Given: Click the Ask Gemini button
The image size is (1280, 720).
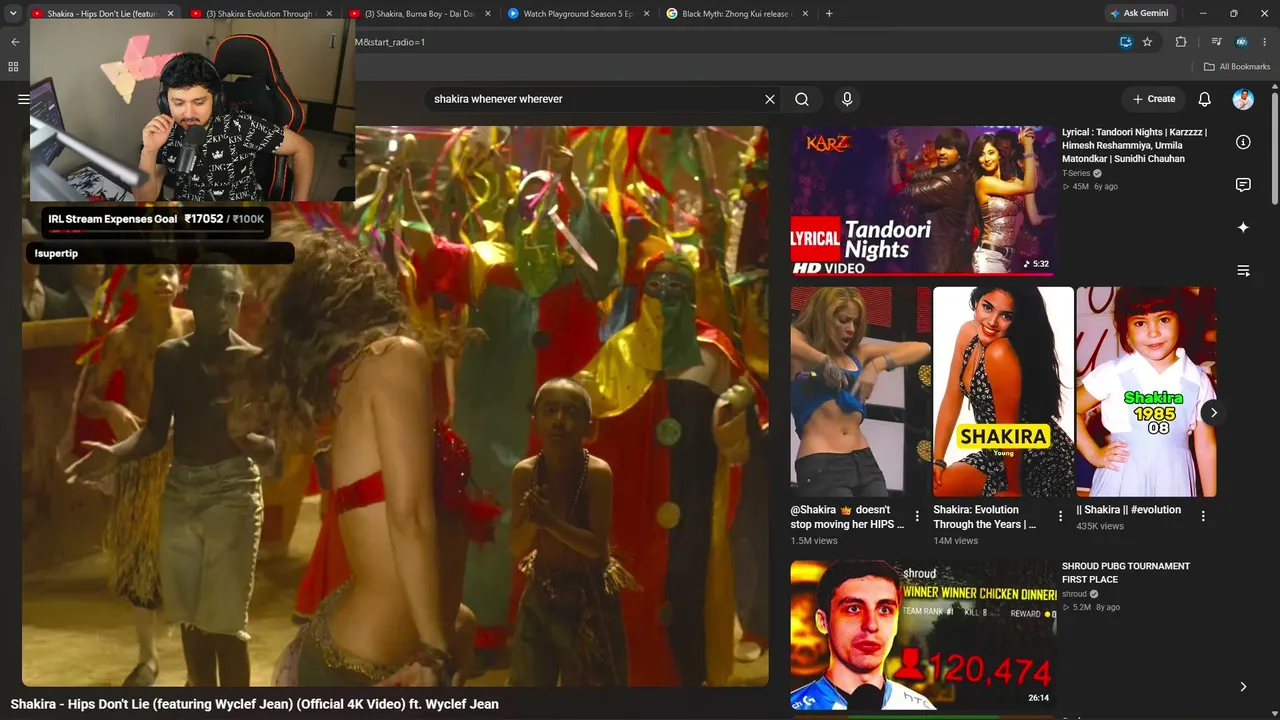Looking at the screenshot, I should coord(1138,13).
